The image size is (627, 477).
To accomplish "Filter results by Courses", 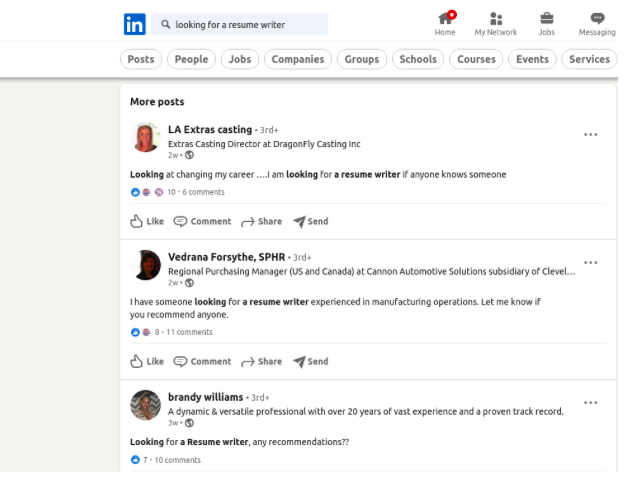I will [x=476, y=59].
